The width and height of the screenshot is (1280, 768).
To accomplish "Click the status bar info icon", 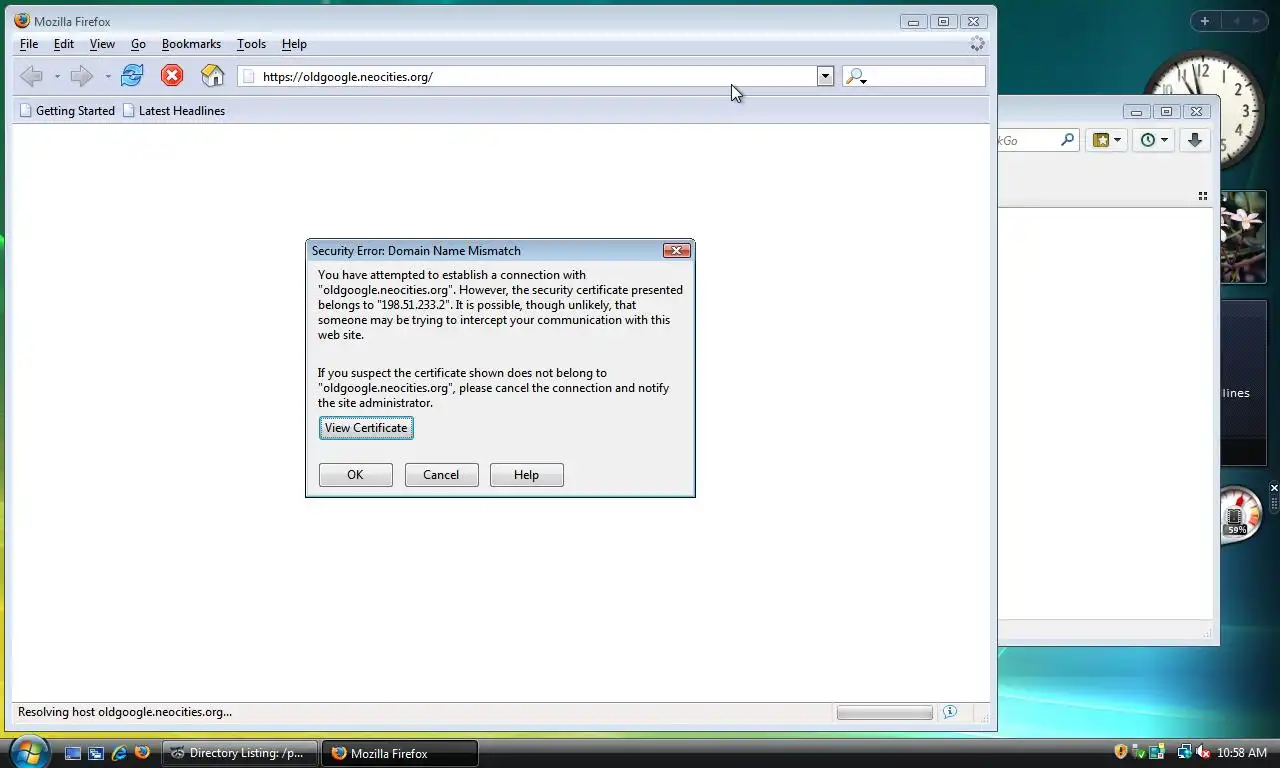I will (950, 712).
